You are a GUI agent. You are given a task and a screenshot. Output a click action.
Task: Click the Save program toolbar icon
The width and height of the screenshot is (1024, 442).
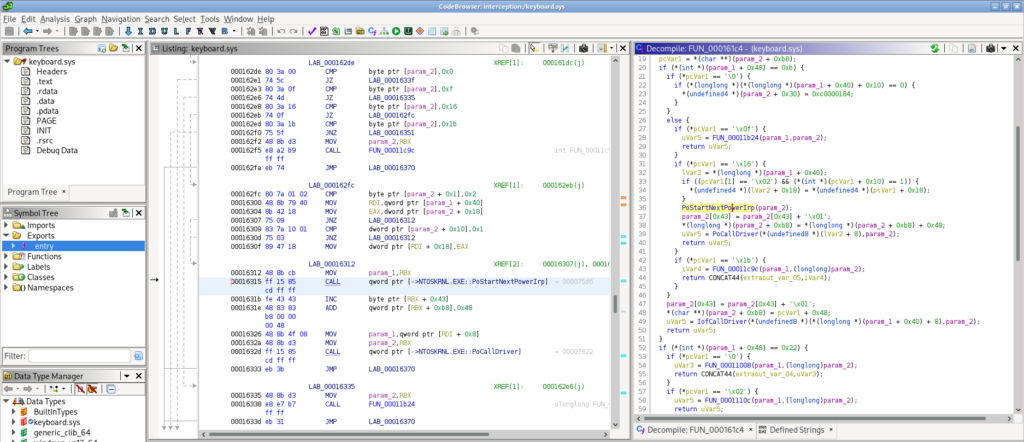9,31
